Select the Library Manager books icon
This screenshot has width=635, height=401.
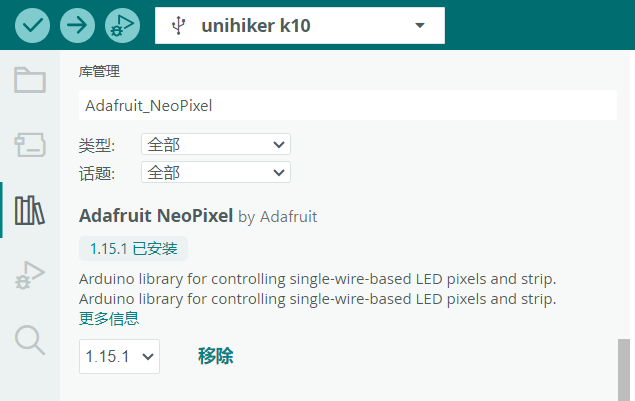tap(30, 210)
